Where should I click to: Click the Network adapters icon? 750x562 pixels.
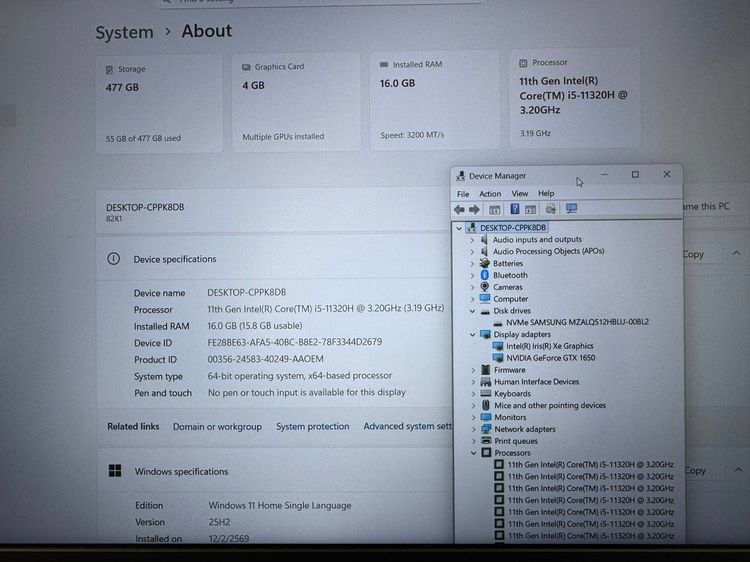pyautogui.click(x=486, y=429)
